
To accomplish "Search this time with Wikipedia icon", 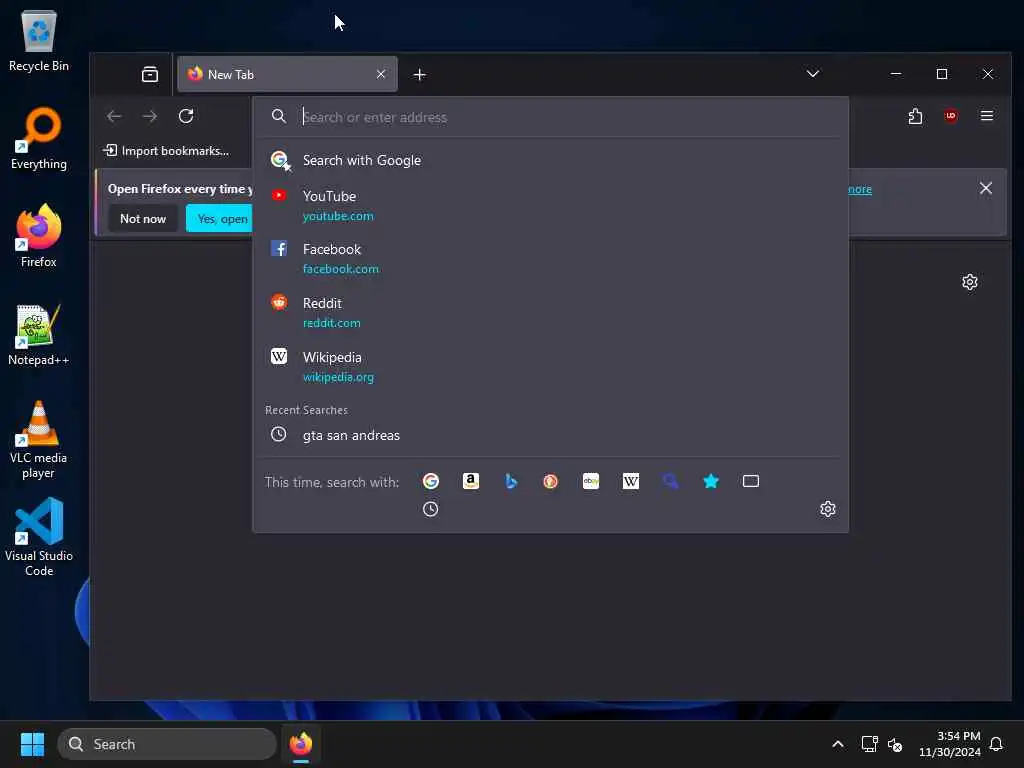I will (631, 481).
